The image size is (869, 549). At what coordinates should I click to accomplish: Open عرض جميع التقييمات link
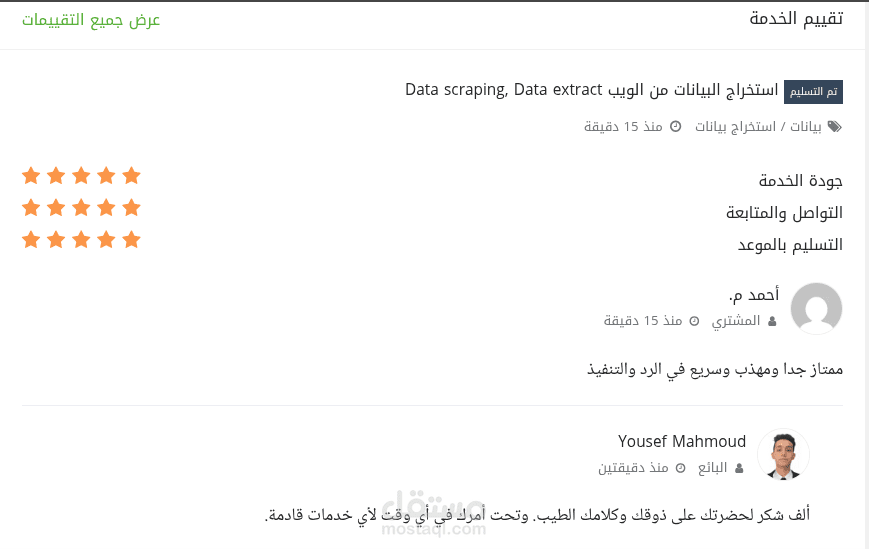pos(92,20)
